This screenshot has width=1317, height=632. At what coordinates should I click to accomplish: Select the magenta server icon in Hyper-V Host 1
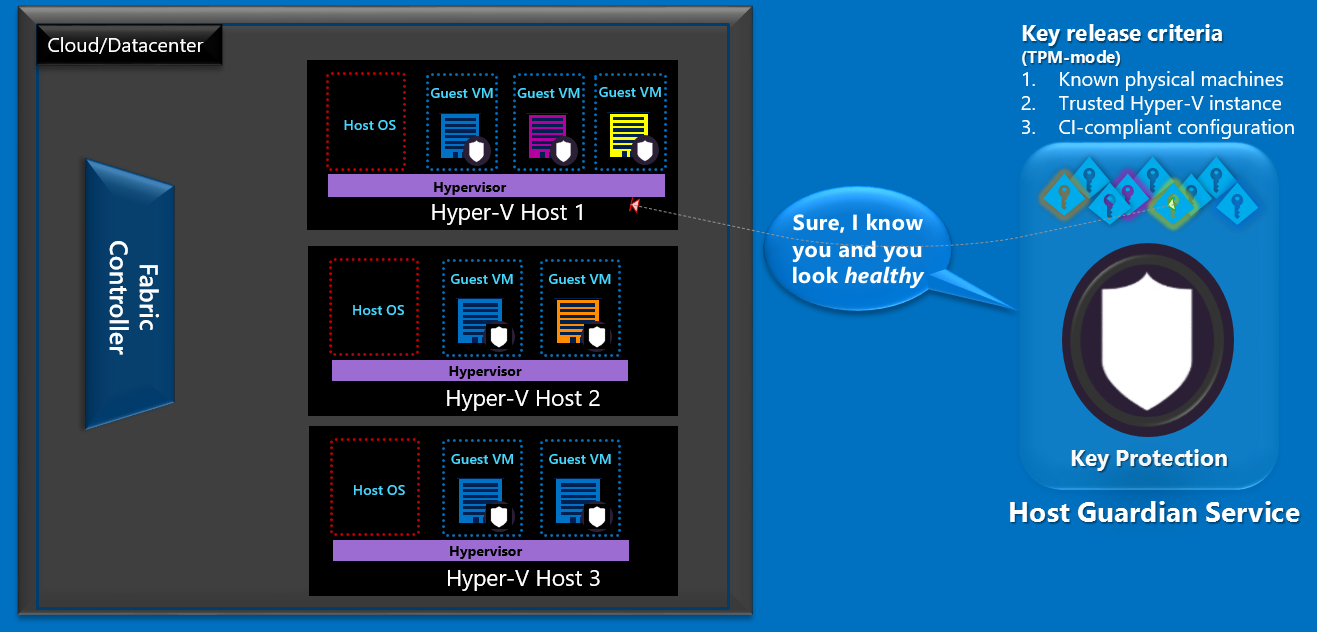coord(546,136)
